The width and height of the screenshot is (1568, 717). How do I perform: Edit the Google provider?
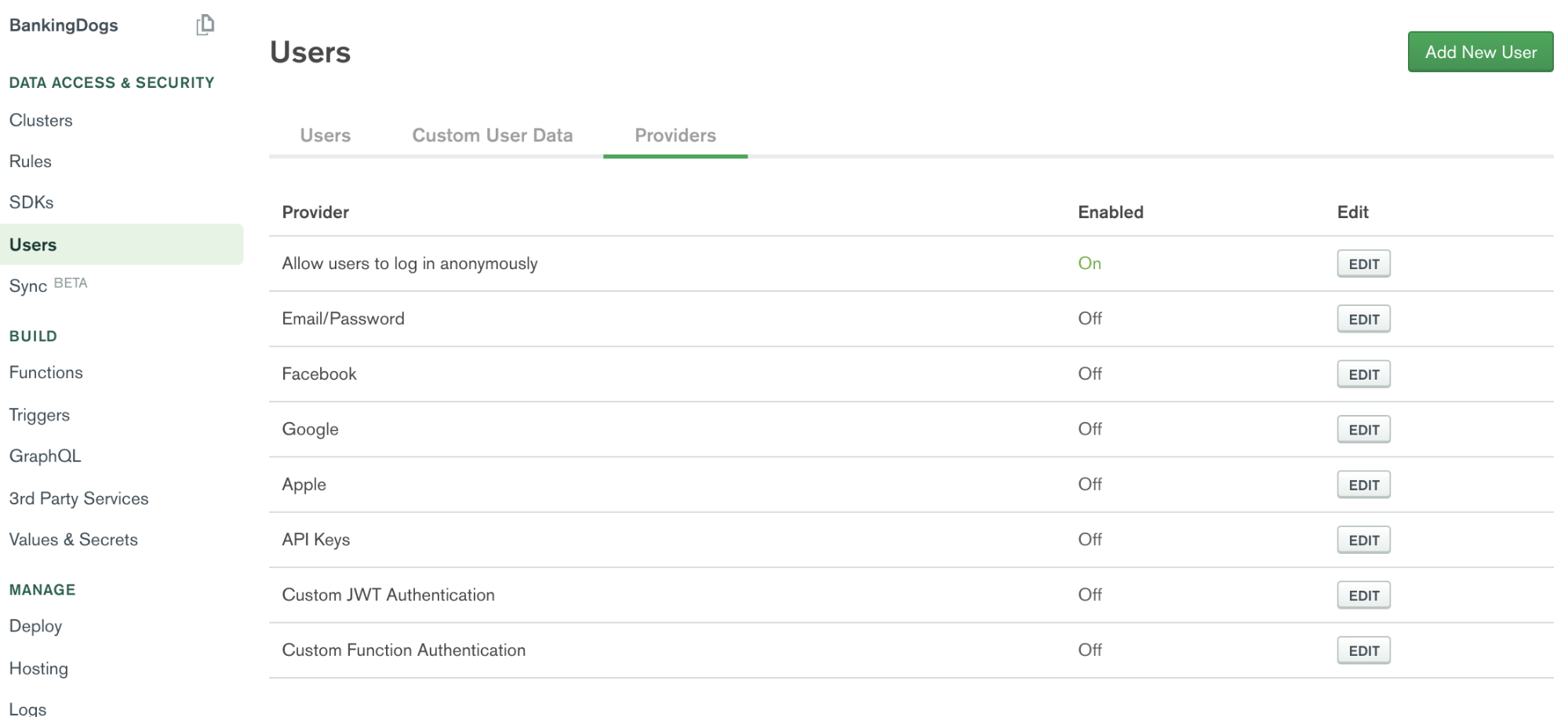[x=1363, y=430]
